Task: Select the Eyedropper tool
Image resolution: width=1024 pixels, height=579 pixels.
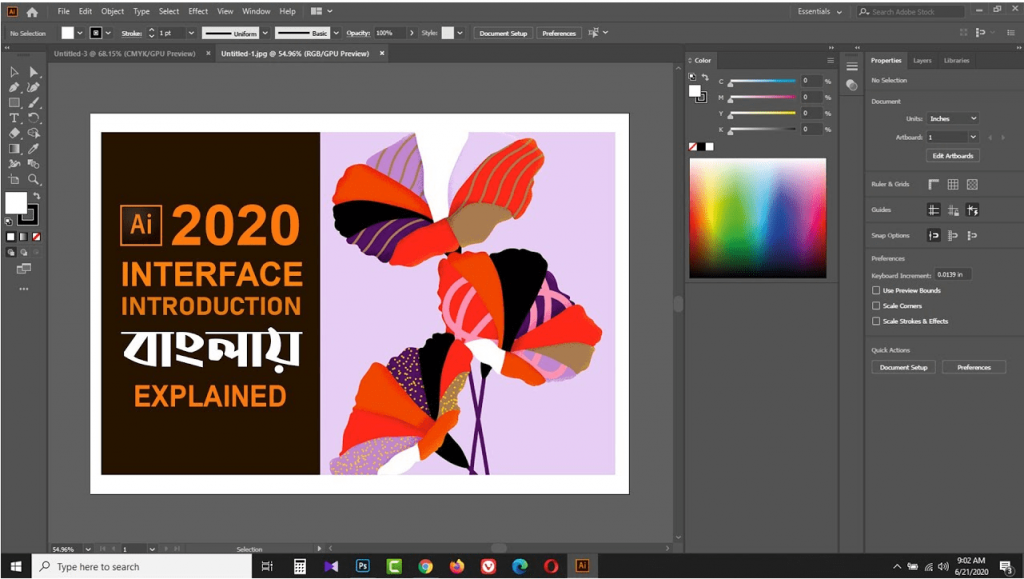Action: click(x=33, y=149)
